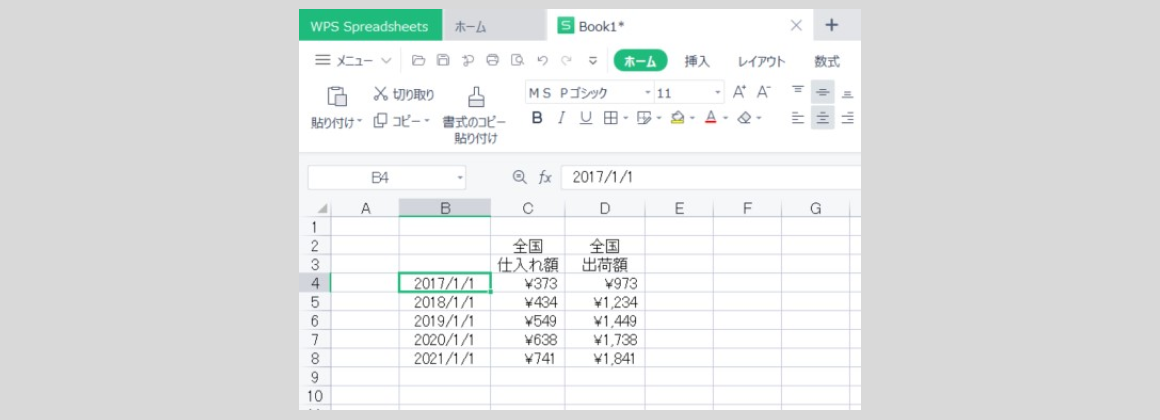This screenshot has height=420, width=1160.
Task: Switch to the ホーム ribbon tab
Action: (641, 61)
